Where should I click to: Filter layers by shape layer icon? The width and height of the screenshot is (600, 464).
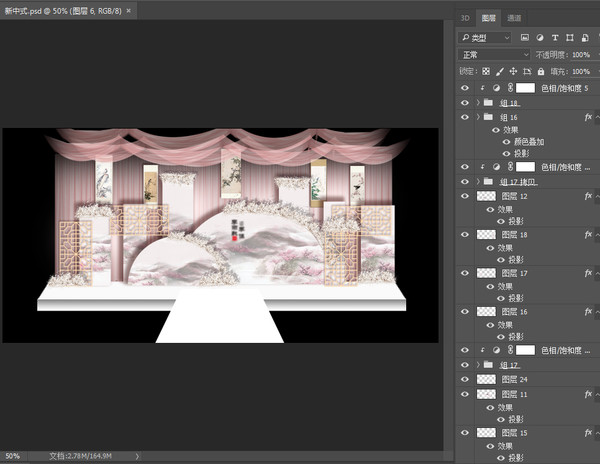click(x=570, y=37)
